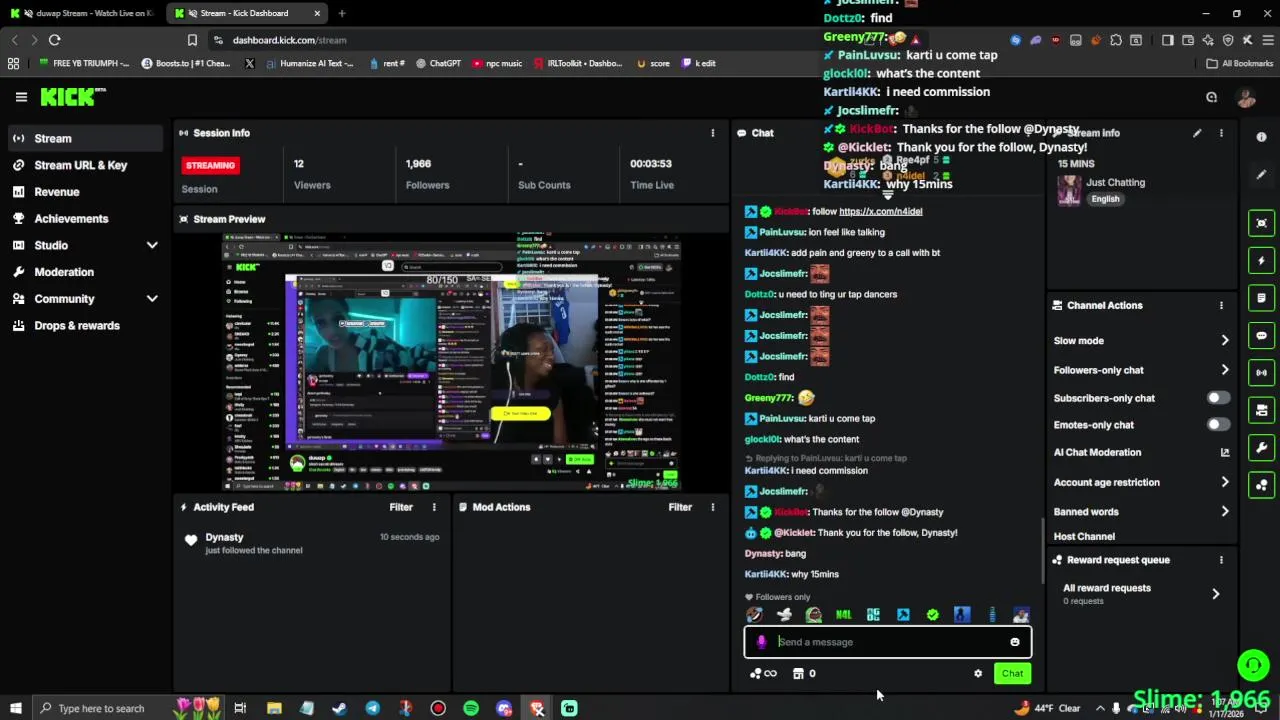The height and width of the screenshot is (720, 1280).
Task: Expand the Studio sidebar section
Action: coord(152,245)
